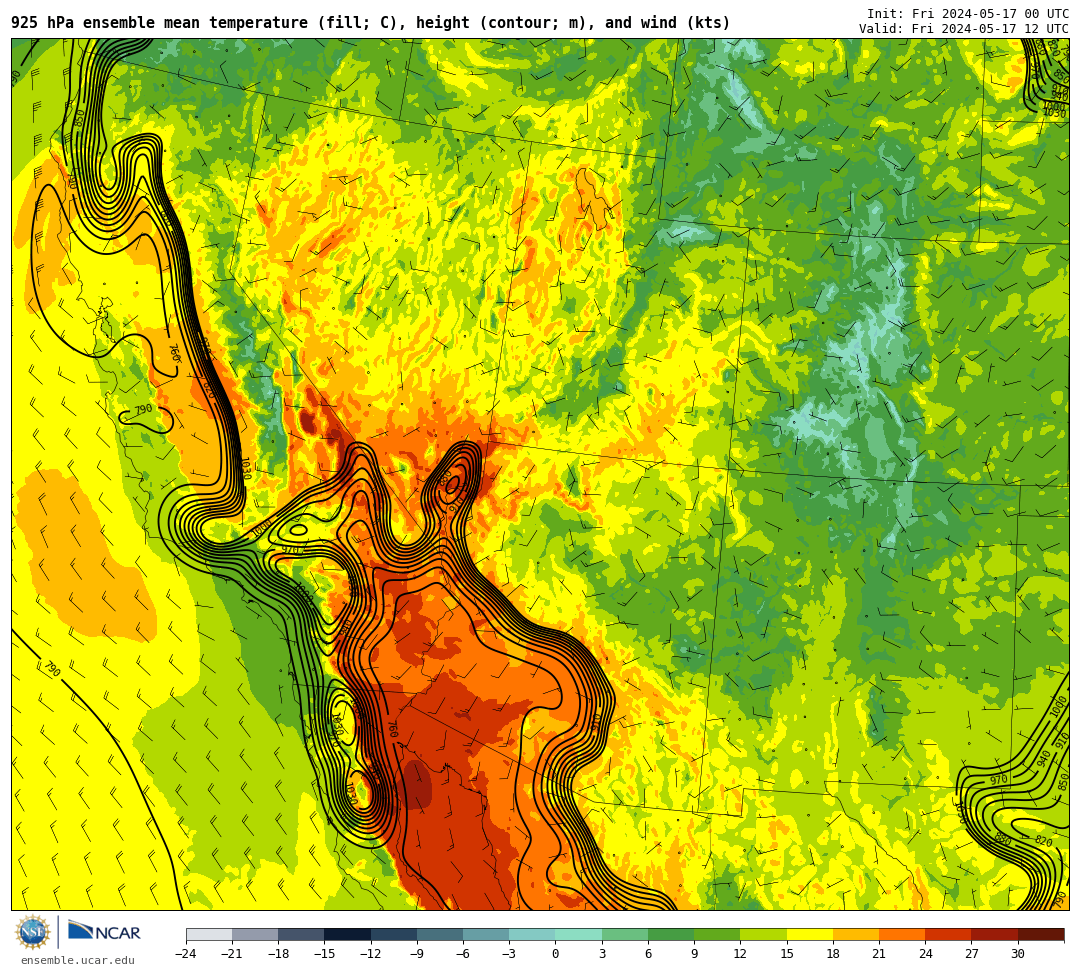Pick the 12 to 15 lime swatch
This screenshot has width=1080, height=973.
coord(763,934)
